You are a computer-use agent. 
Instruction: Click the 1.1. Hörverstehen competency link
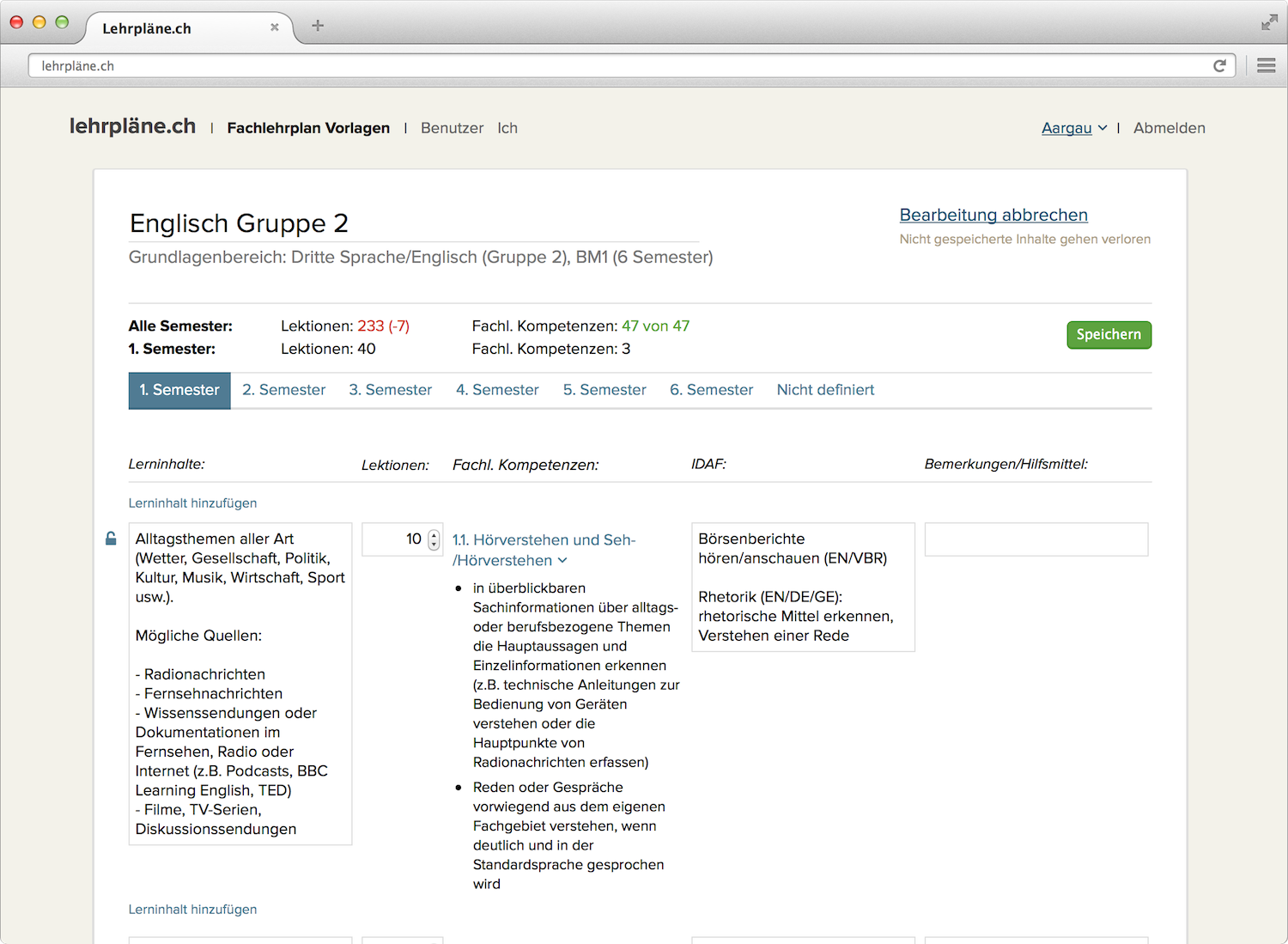(544, 550)
